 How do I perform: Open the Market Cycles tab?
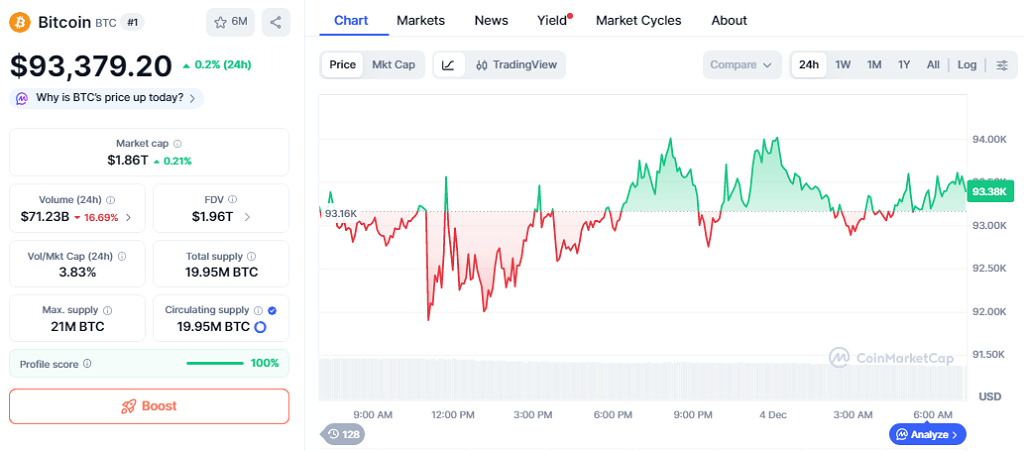click(639, 20)
